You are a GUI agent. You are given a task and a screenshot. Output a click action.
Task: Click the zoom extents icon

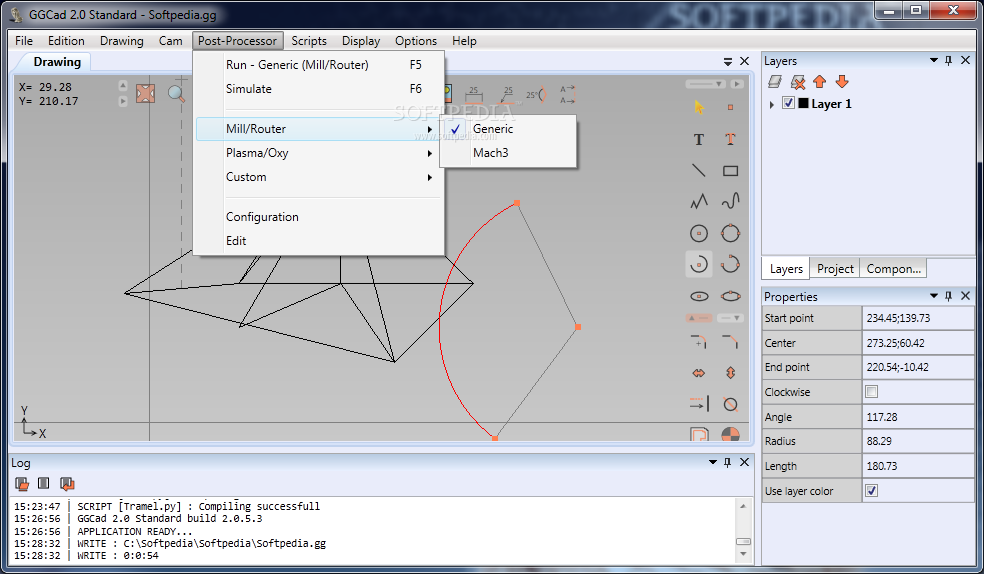point(146,94)
